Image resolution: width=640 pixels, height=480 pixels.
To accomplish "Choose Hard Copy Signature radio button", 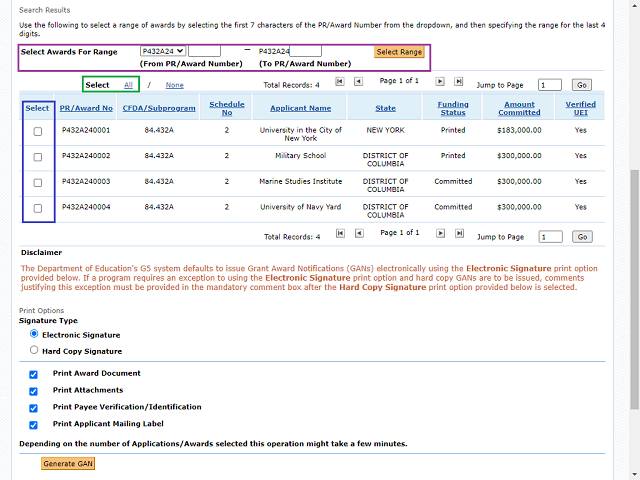I will click(x=34, y=351).
